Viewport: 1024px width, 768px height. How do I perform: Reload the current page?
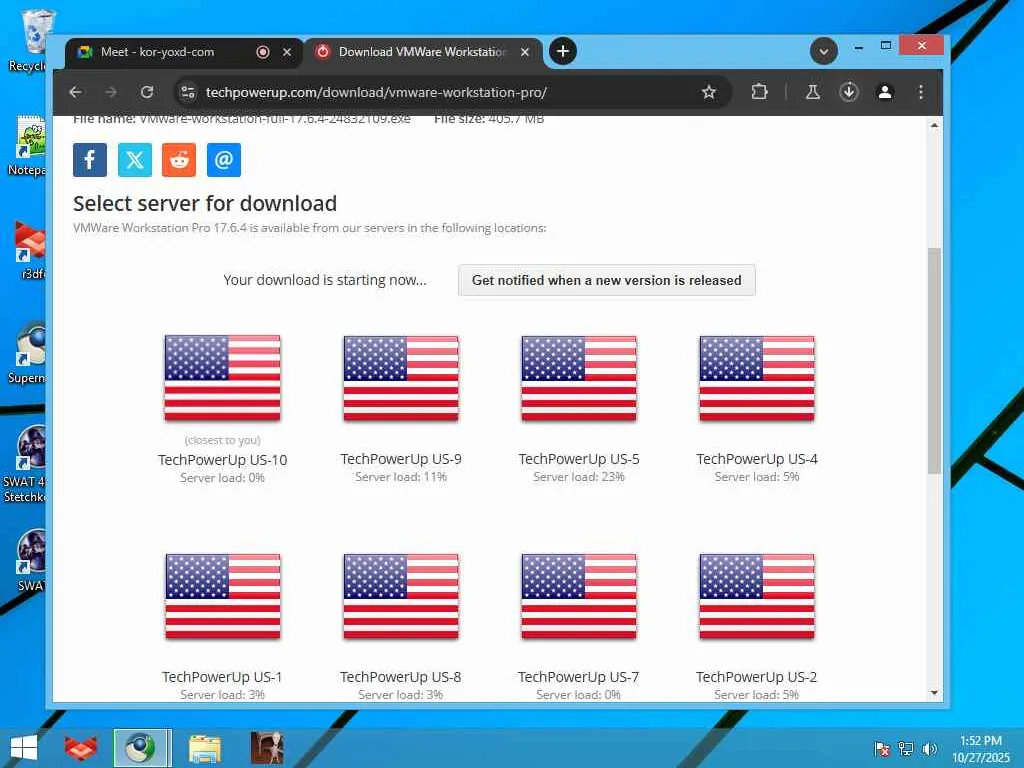(147, 92)
